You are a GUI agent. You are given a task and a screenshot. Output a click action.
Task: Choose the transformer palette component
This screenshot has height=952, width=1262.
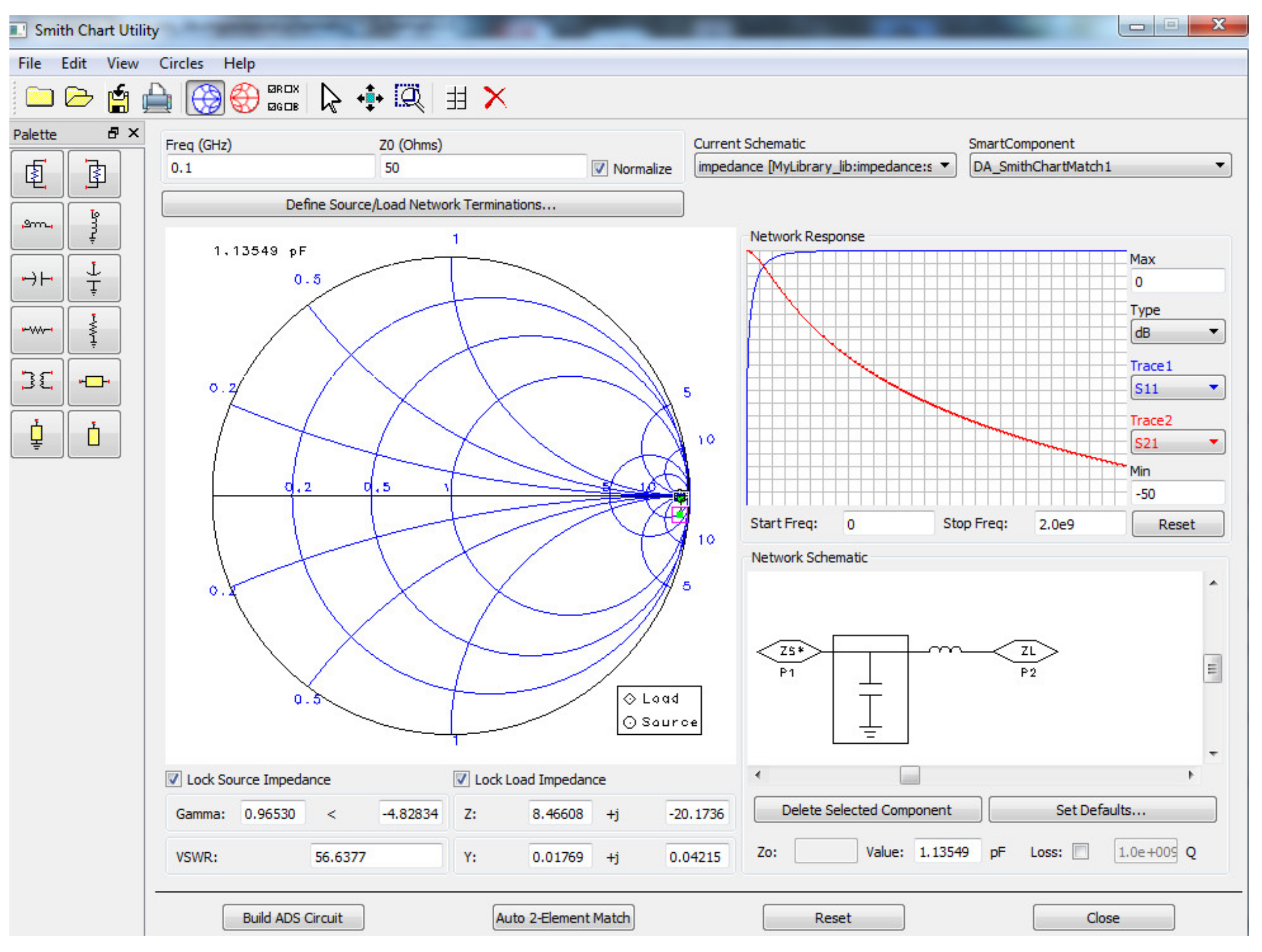(37, 381)
